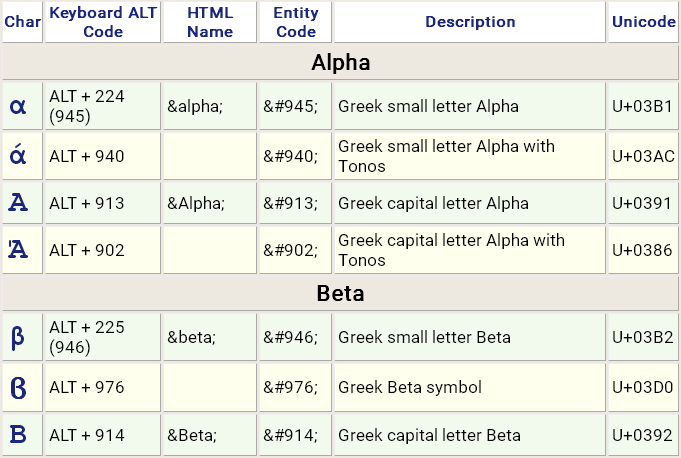
Task: Click the Beta section heading
Action: coord(340,294)
